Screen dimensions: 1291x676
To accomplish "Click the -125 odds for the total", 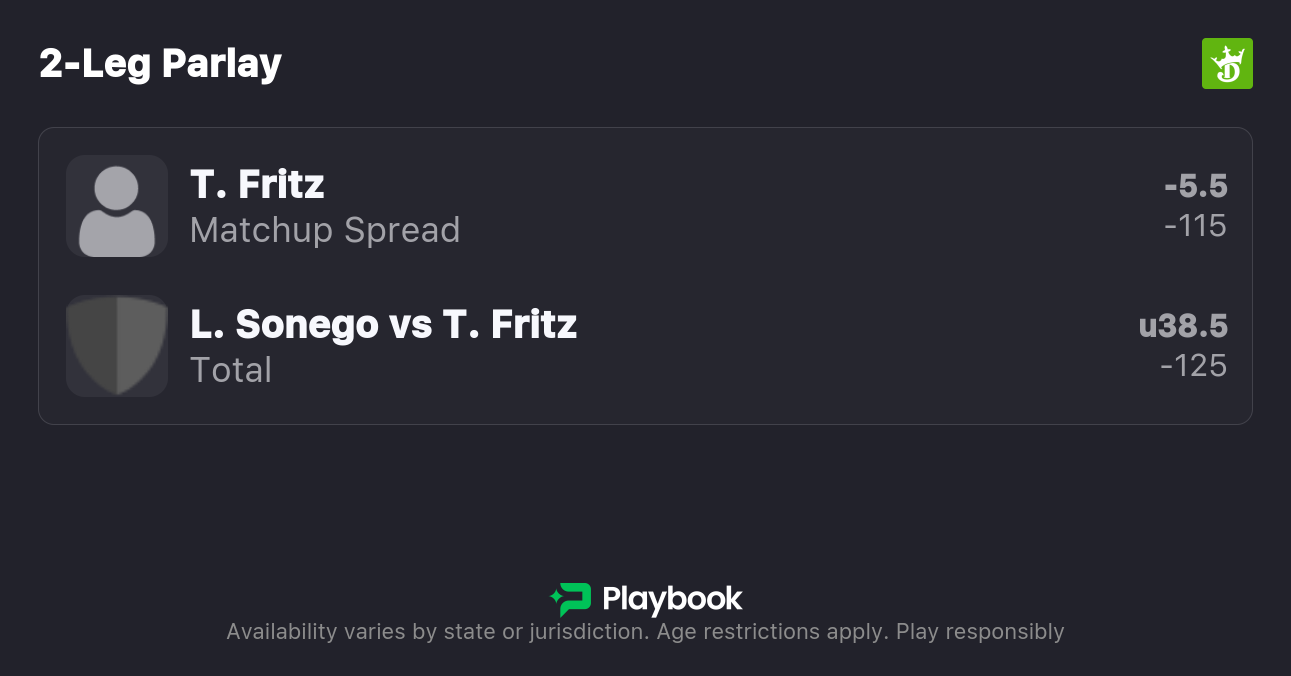I will tap(1193, 366).
